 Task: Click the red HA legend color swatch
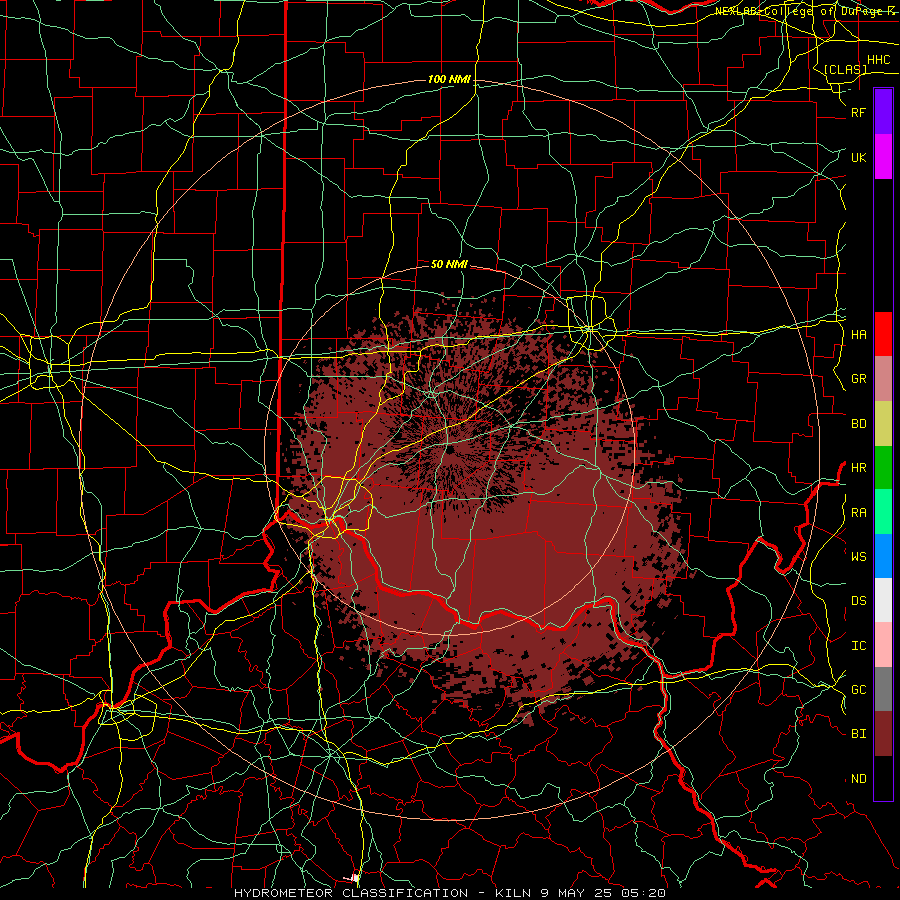click(x=883, y=334)
